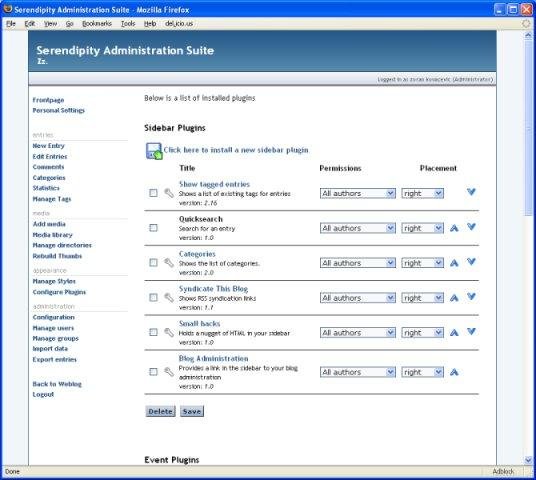536x480 pixels.
Task: Open Manage Tags link
Action: point(52,199)
